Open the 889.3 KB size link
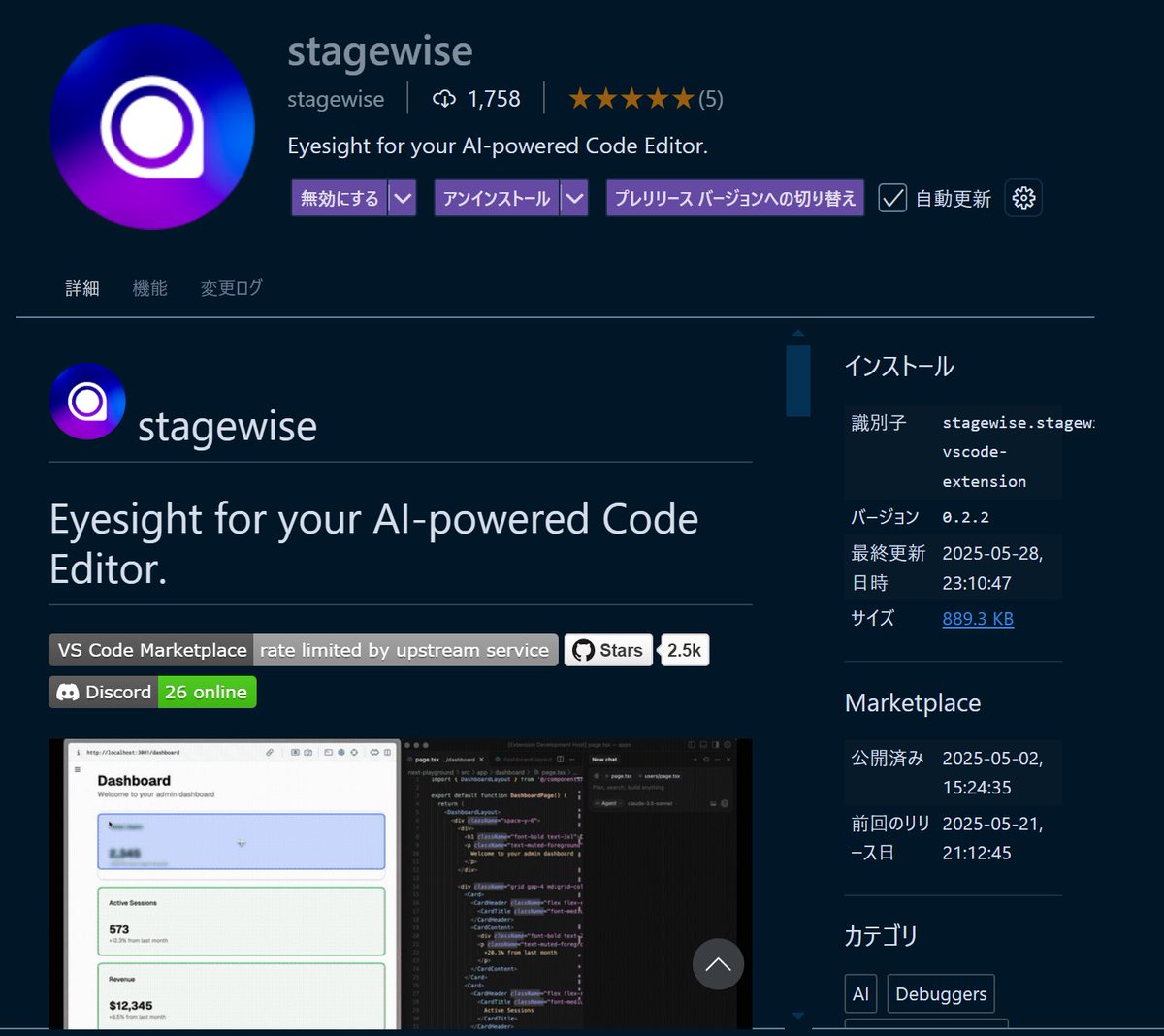Image resolution: width=1164 pixels, height=1036 pixels. (978, 619)
